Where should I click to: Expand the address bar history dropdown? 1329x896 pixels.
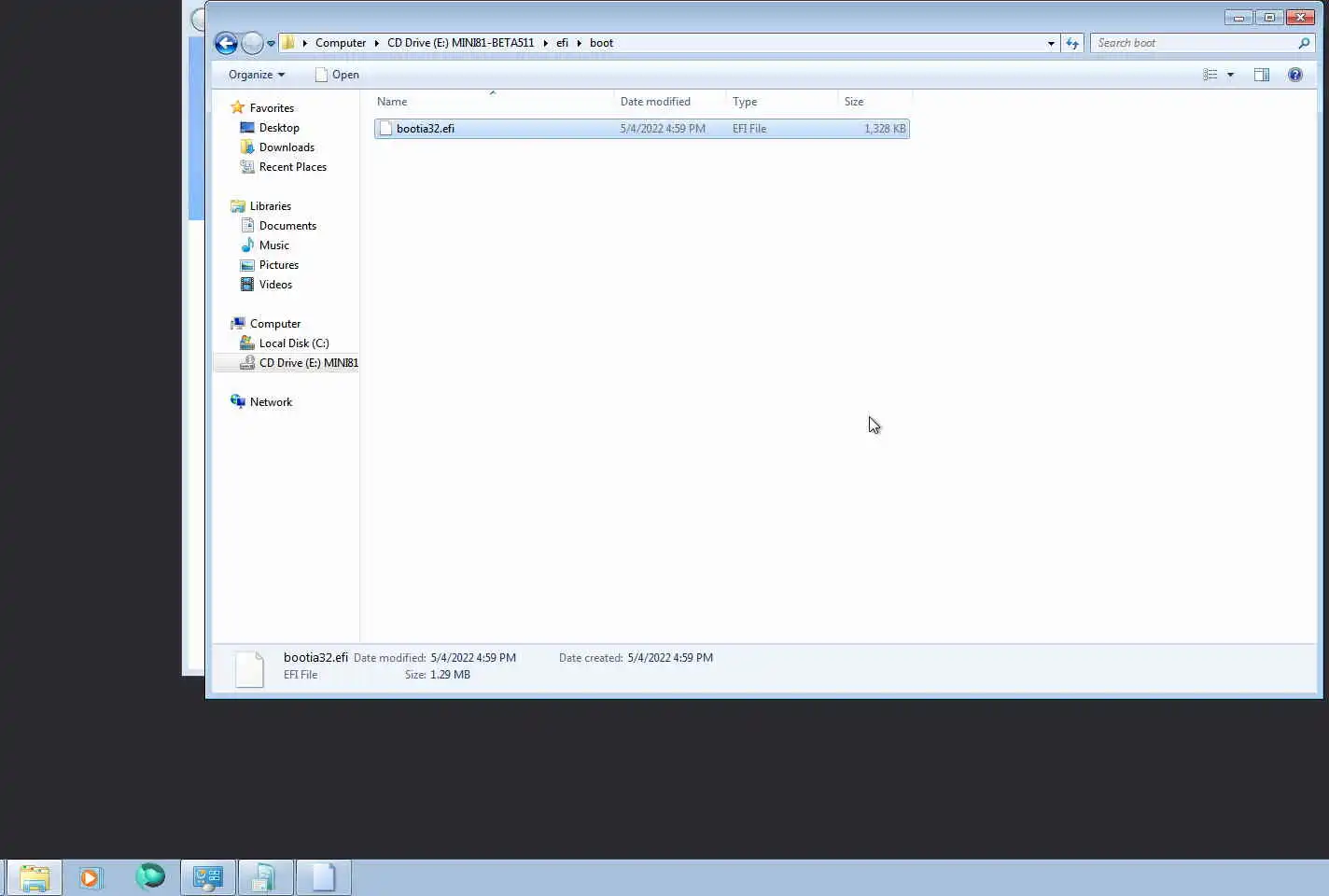(1051, 43)
